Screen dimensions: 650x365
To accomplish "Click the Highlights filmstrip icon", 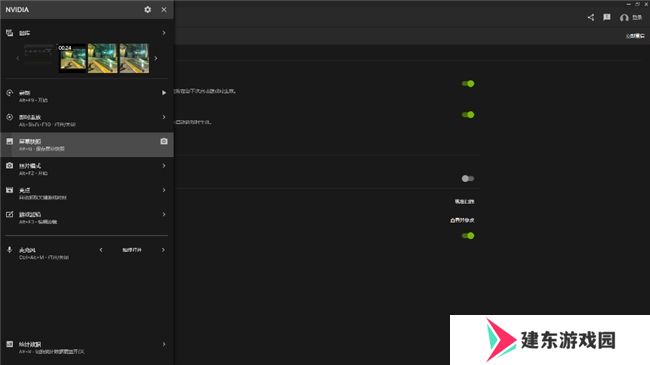I will pos(10,190).
